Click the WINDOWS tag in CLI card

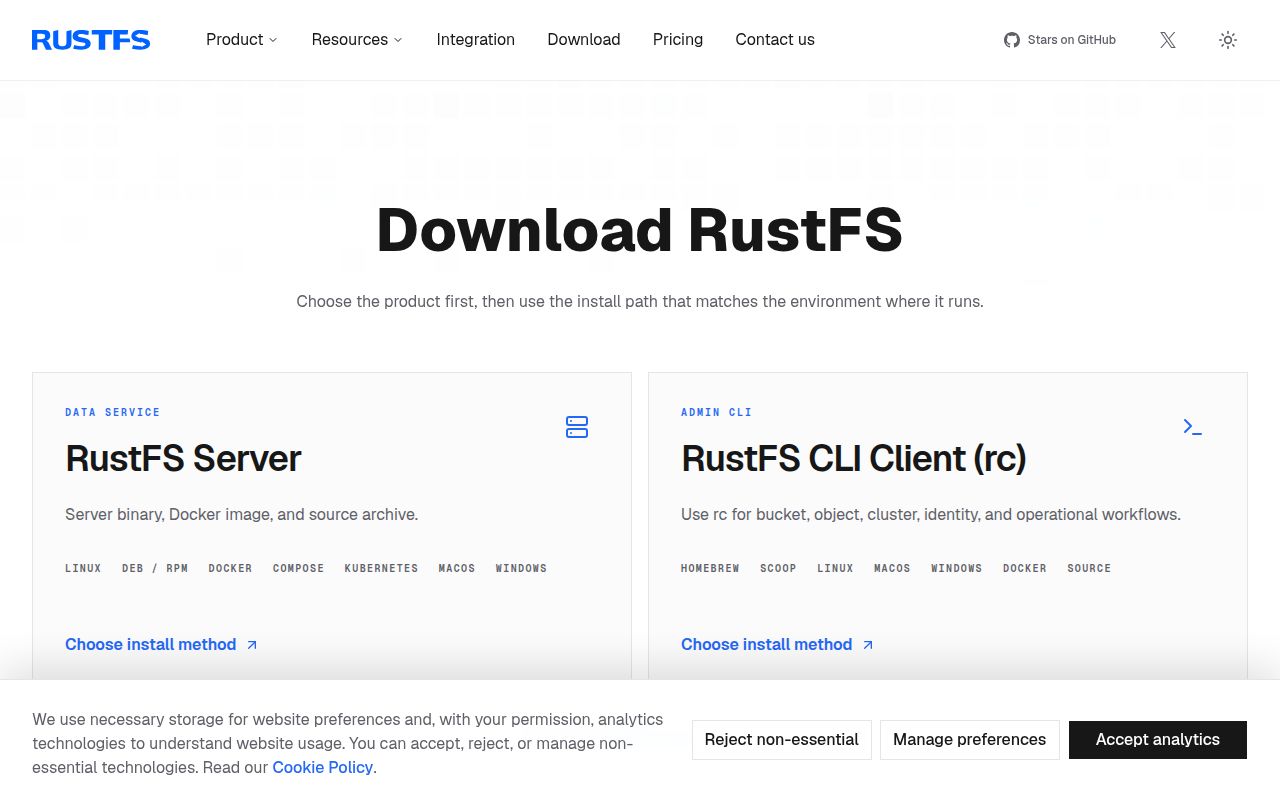pos(957,568)
